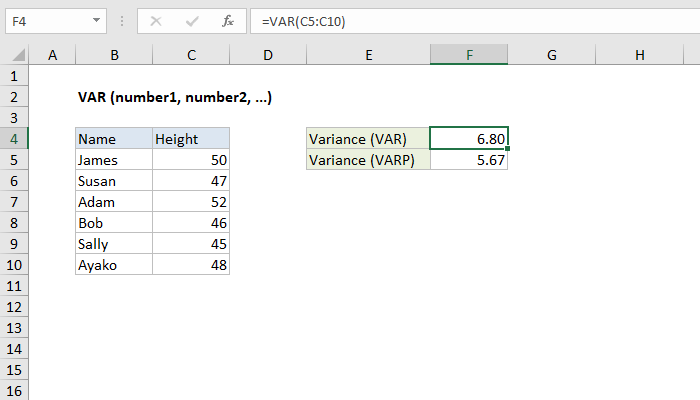Select the result cell showing 6.80
Image resolution: width=700 pixels, height=400 pixels.
[469, 138]
